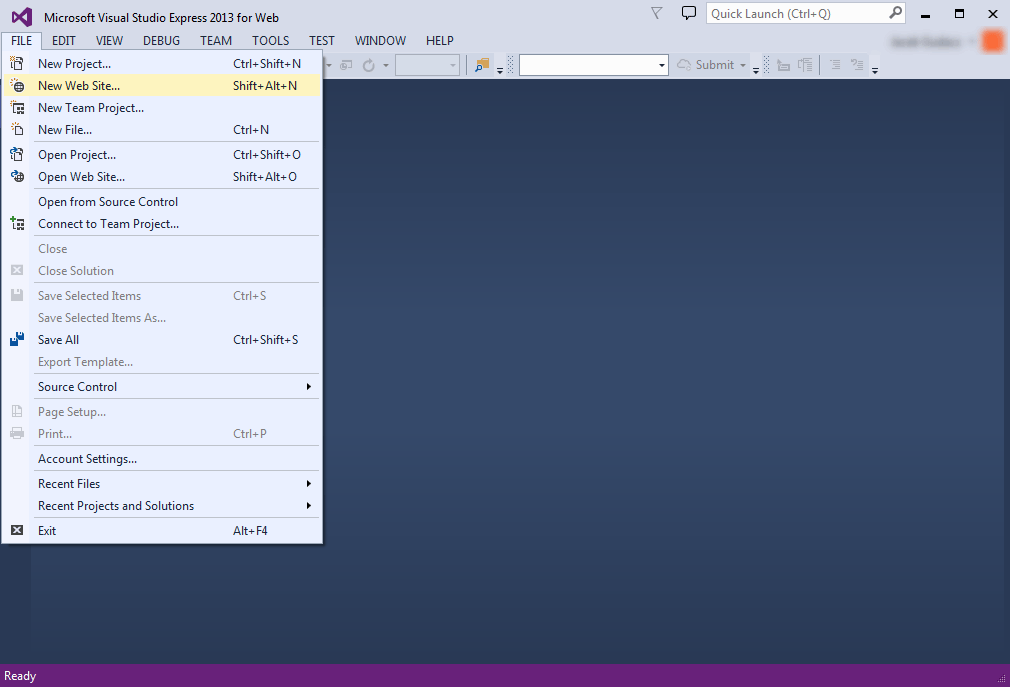Open the notifications flag icon
The image size is (1010, 687).
click(656, 14)
